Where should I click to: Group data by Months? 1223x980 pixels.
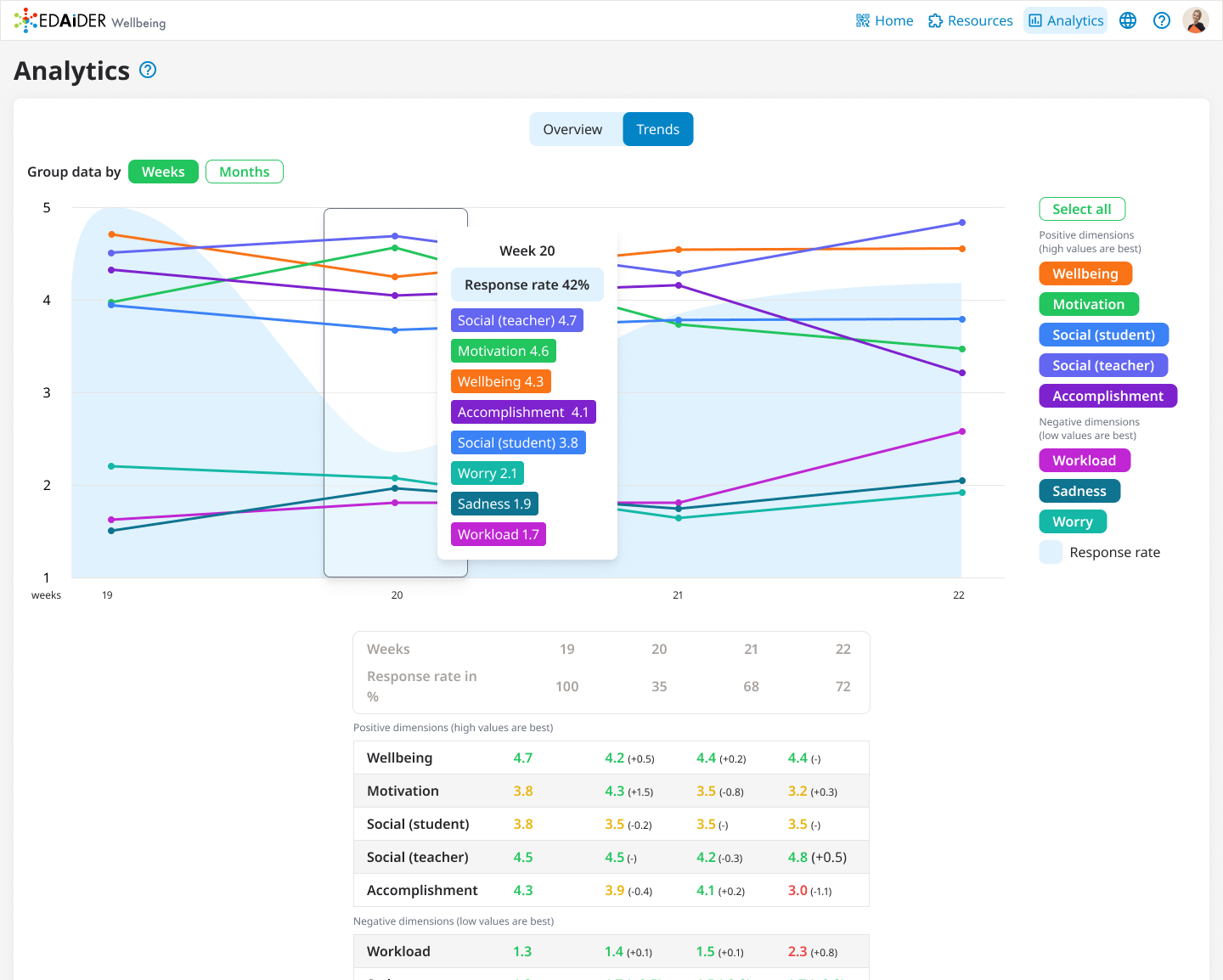coord(245,172)
